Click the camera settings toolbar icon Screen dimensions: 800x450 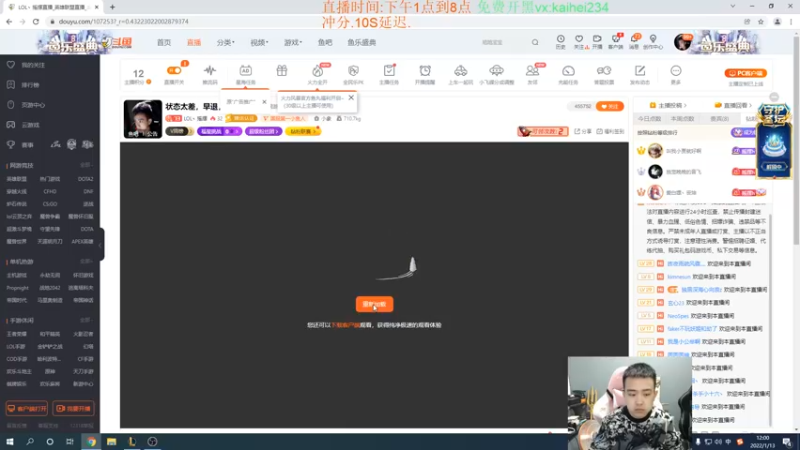[x=604, y=70]
